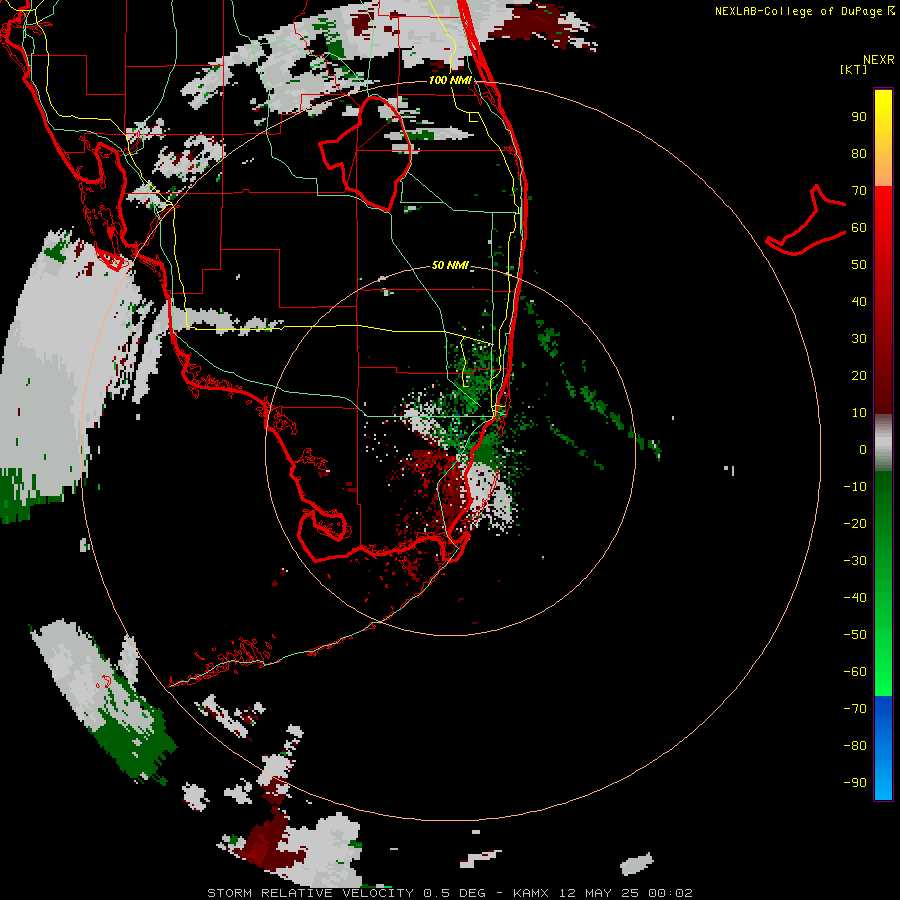The width and height of the screenshot is (900, 900).
Task: Click the positive 10 scale value
Action: click(859, 413)
